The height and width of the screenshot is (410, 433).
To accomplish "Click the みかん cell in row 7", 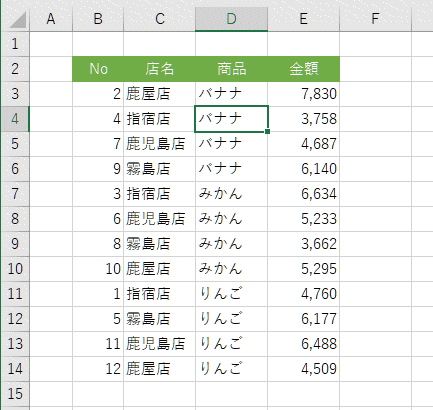I will (231, 194).
